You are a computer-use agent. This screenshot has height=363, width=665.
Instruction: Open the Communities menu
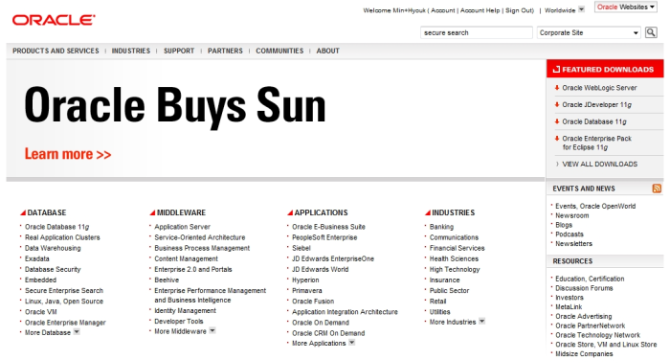[279, 51]
